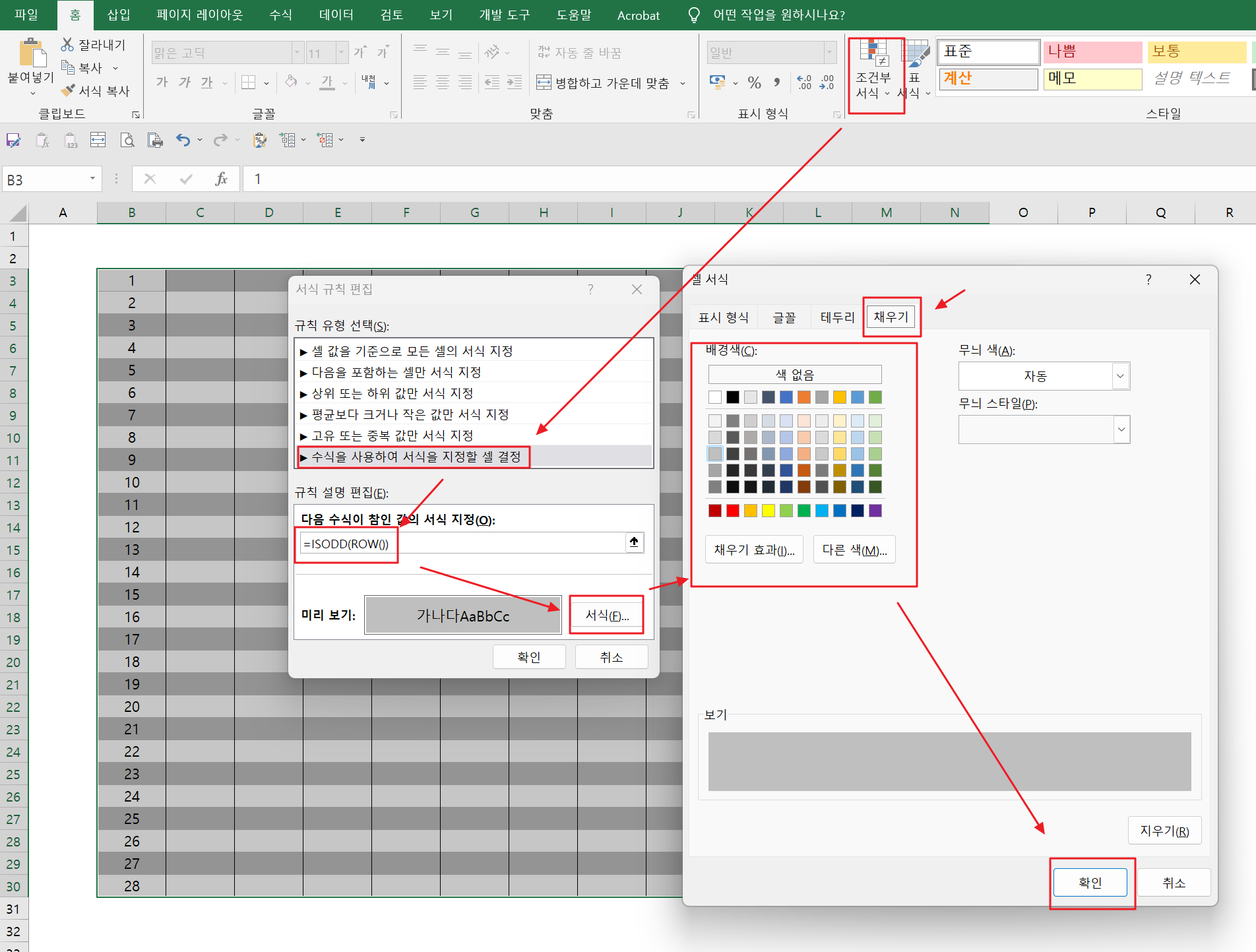Click the decrease font size icon
The height and width of the screenshot is (952, 1256).
tap(383, 52)
